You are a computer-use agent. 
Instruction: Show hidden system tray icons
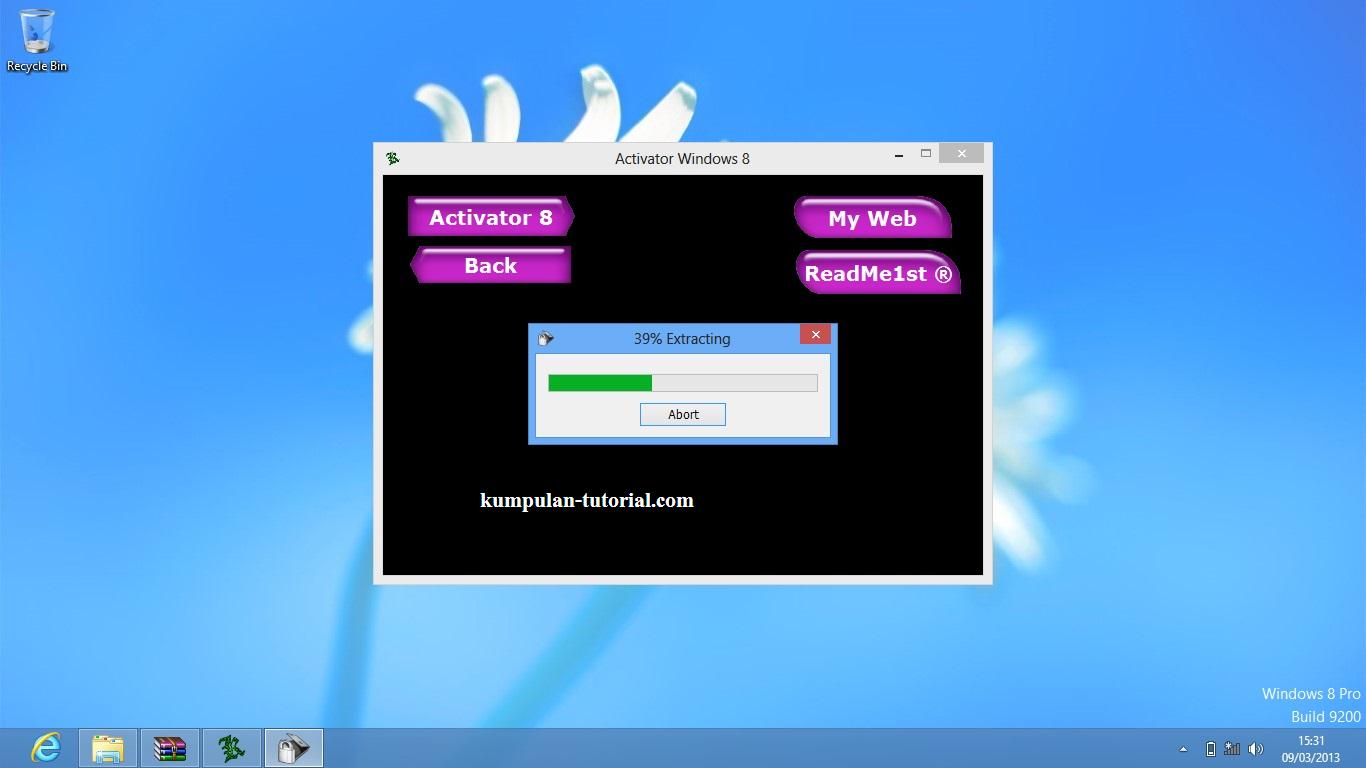1184,749
